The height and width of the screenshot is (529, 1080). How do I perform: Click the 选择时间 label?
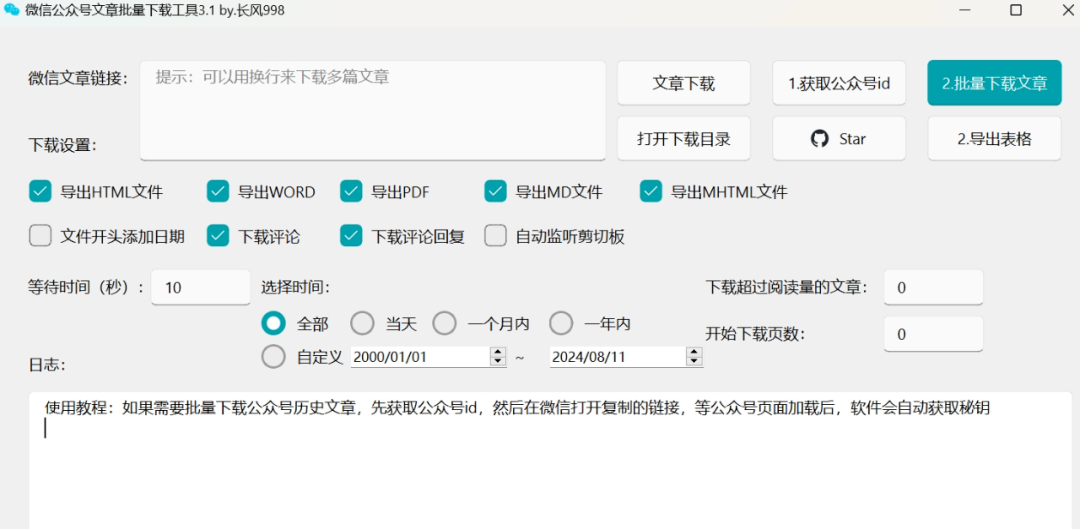click(295, 287)
